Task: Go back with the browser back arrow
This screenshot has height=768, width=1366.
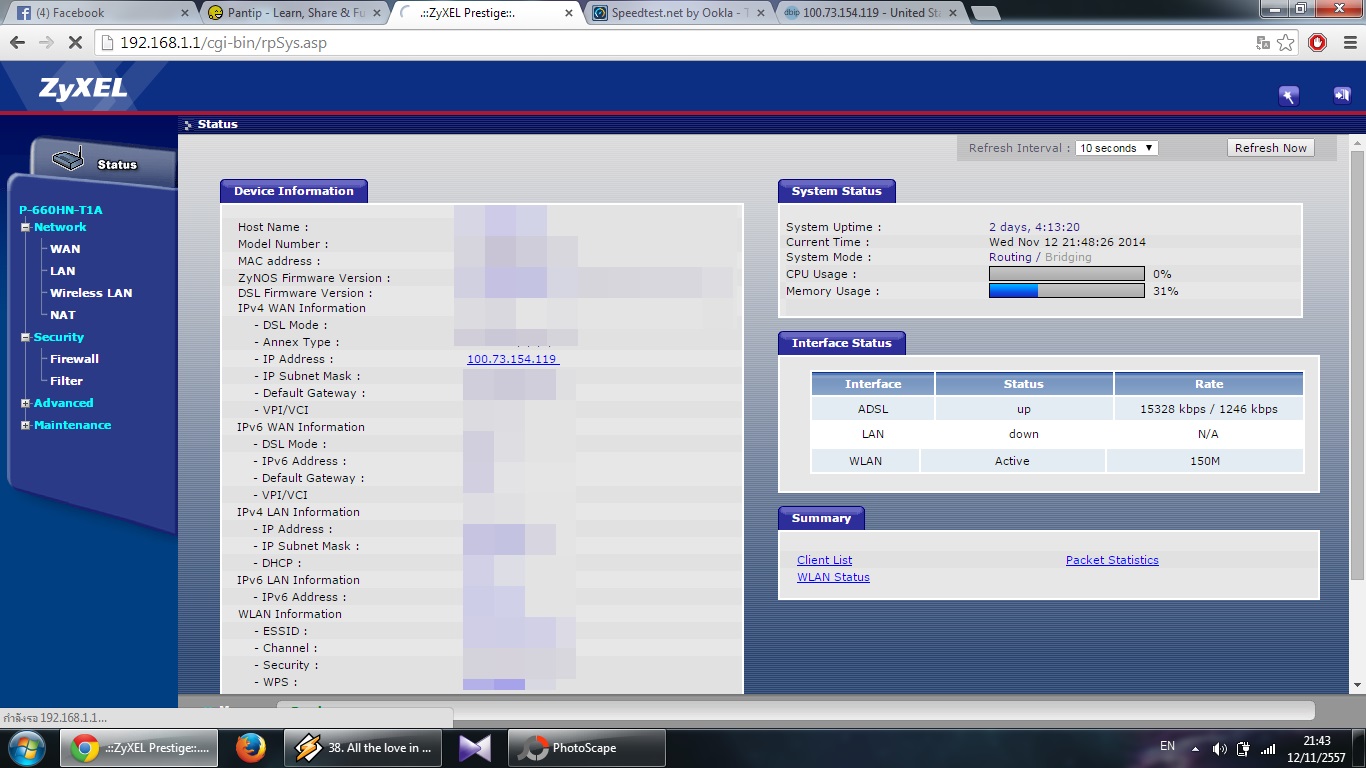Action: [x=18, y=43]
